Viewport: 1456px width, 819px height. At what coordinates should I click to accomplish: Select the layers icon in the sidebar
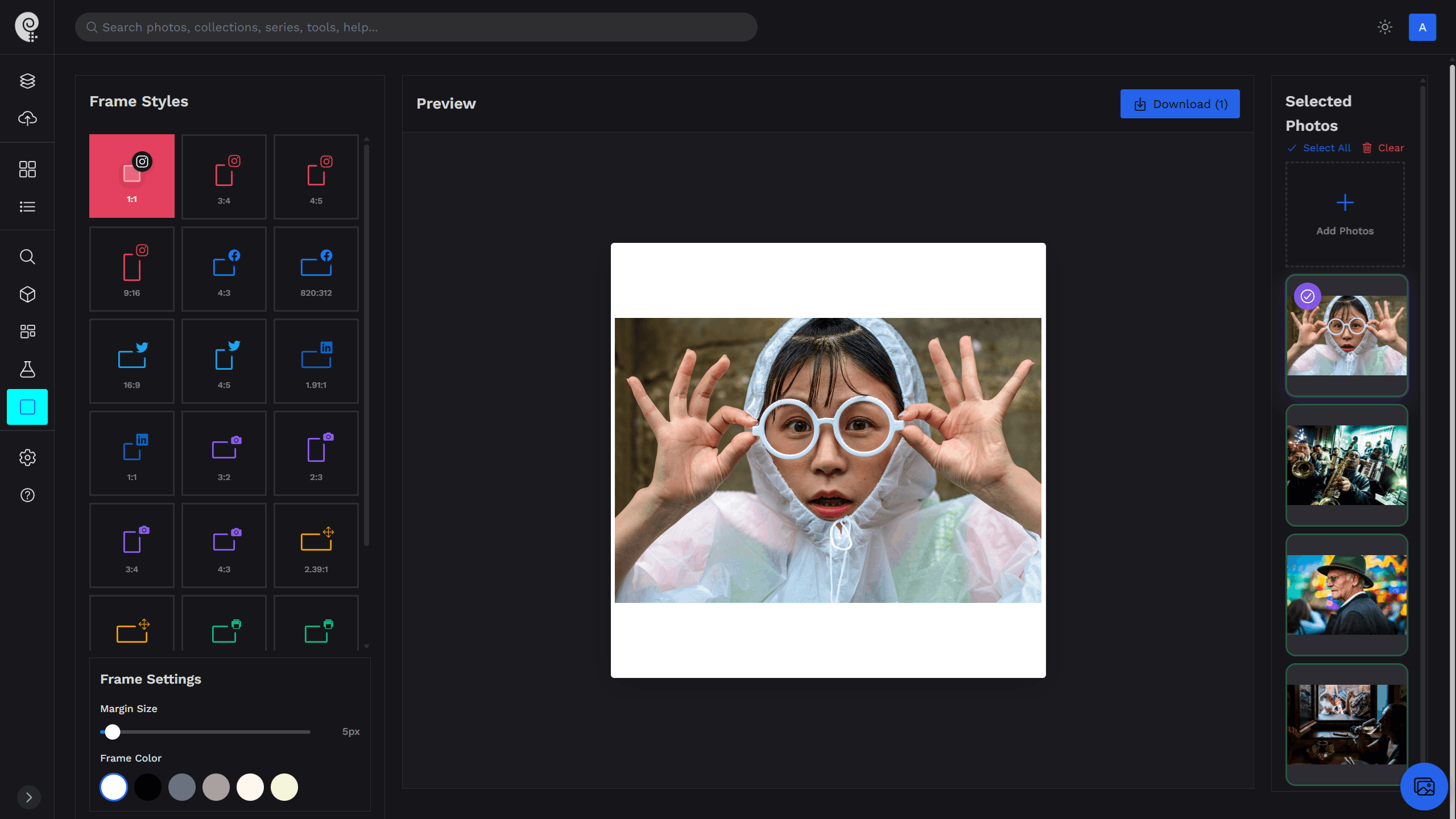[27, 80]
